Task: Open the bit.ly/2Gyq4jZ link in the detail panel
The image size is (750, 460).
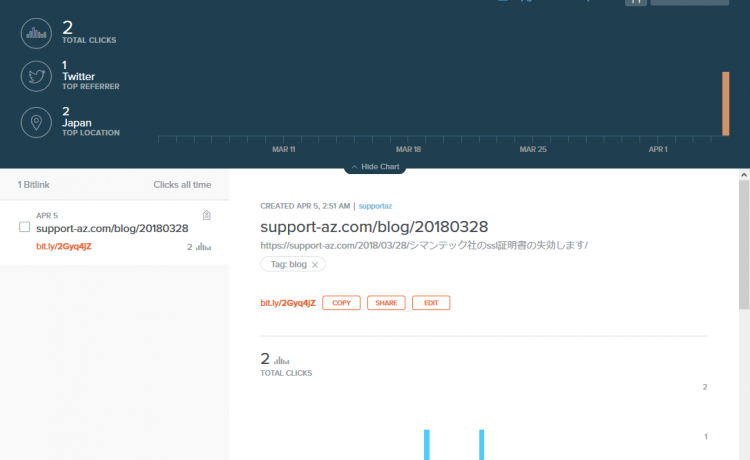Action: click(288, 303)
